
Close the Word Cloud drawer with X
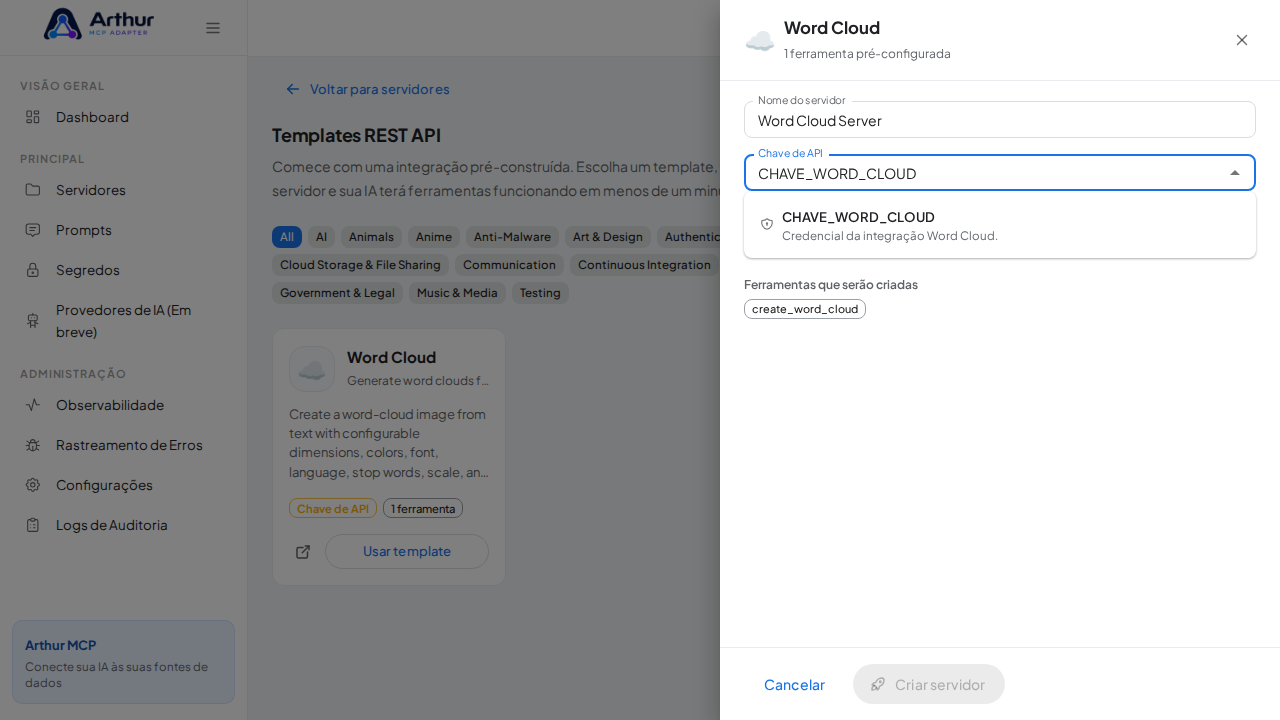coord(1242,40)
